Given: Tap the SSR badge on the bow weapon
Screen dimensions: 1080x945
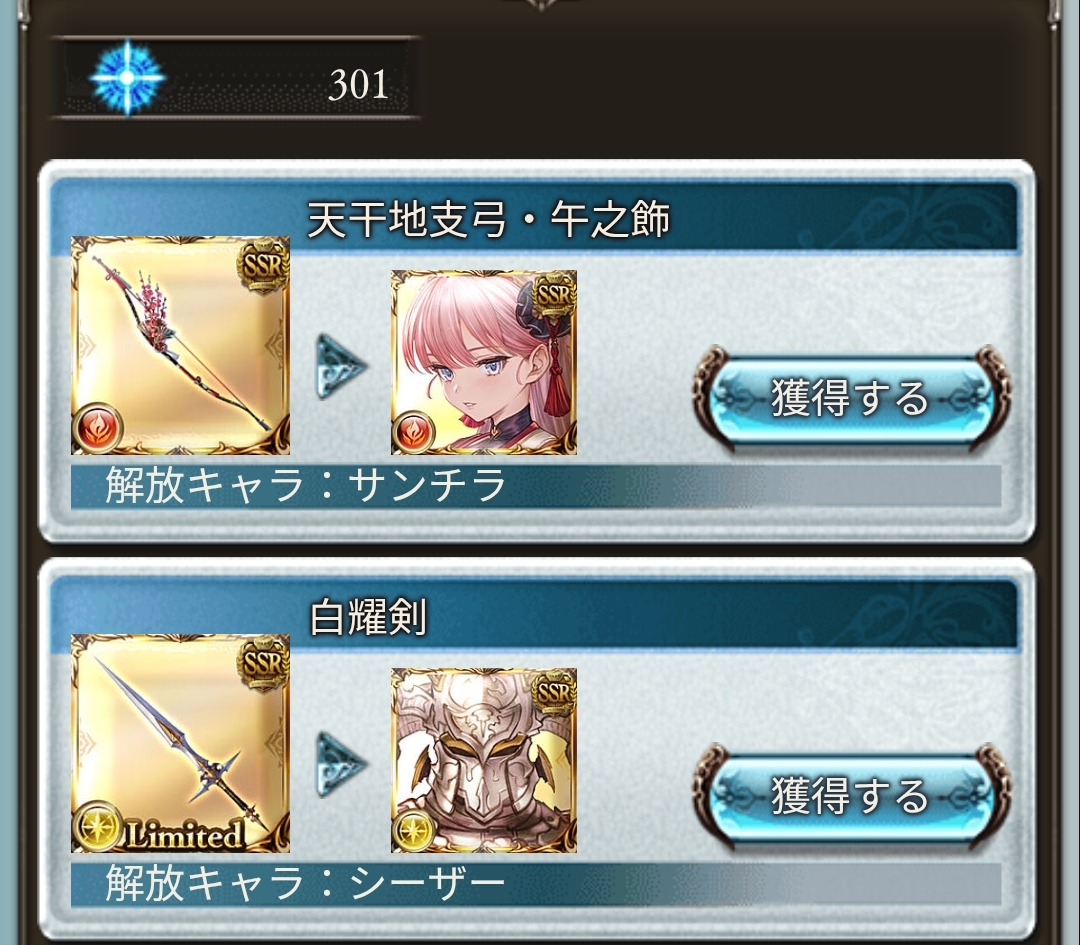Looking at the screenshot, I should [262, 264].
